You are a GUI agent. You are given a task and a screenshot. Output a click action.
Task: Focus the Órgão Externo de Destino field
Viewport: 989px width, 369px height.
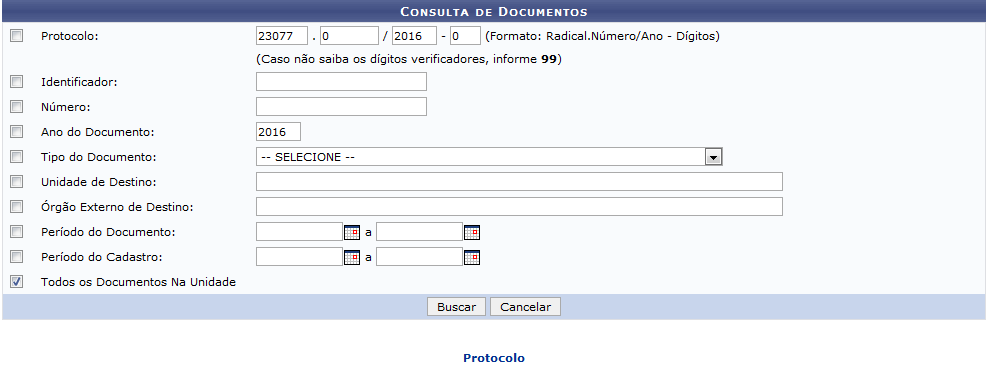519,207
